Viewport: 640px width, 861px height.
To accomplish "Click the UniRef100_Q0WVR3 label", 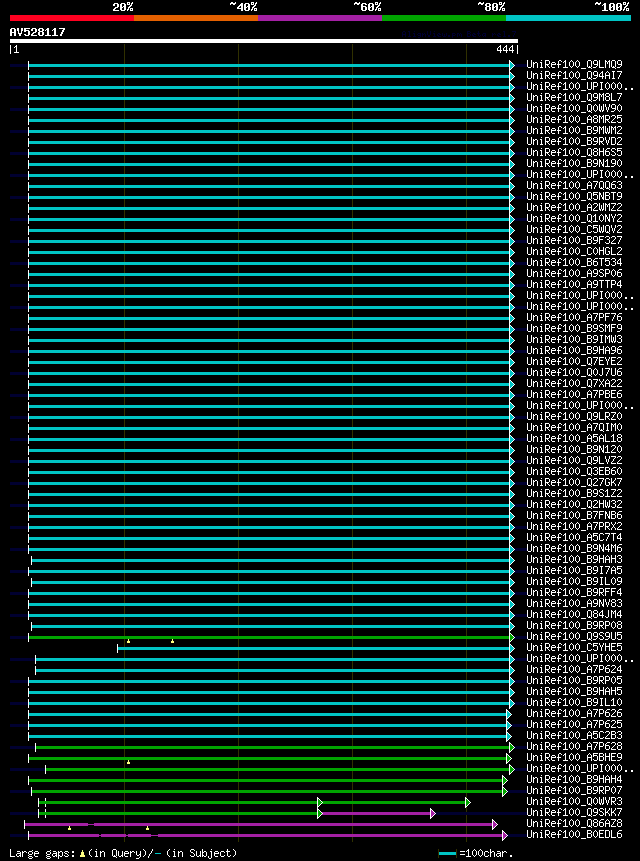I will (574, 802).
